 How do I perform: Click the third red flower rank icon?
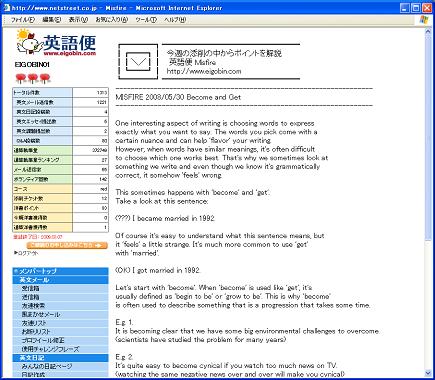(45, 78)
